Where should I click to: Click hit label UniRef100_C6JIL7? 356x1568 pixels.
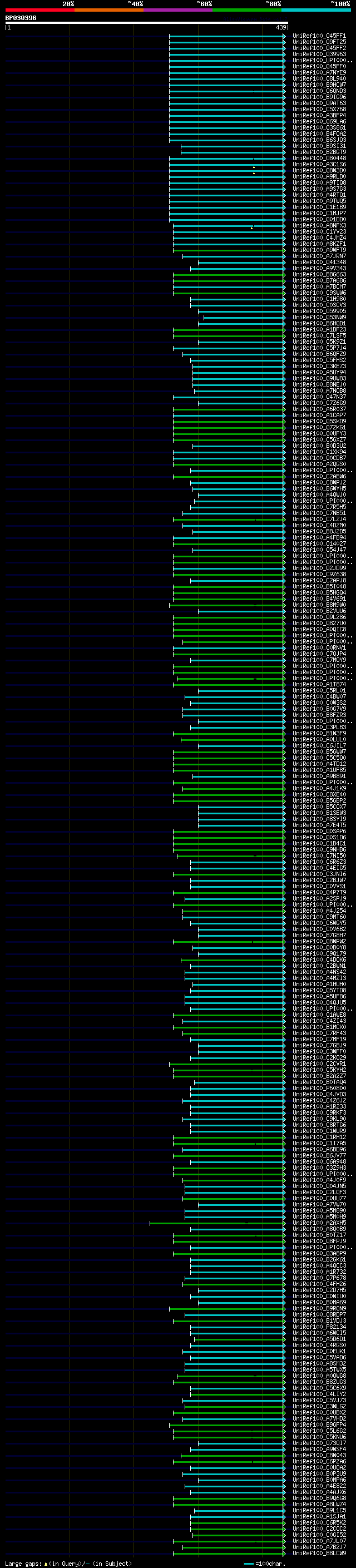(319, 746)
